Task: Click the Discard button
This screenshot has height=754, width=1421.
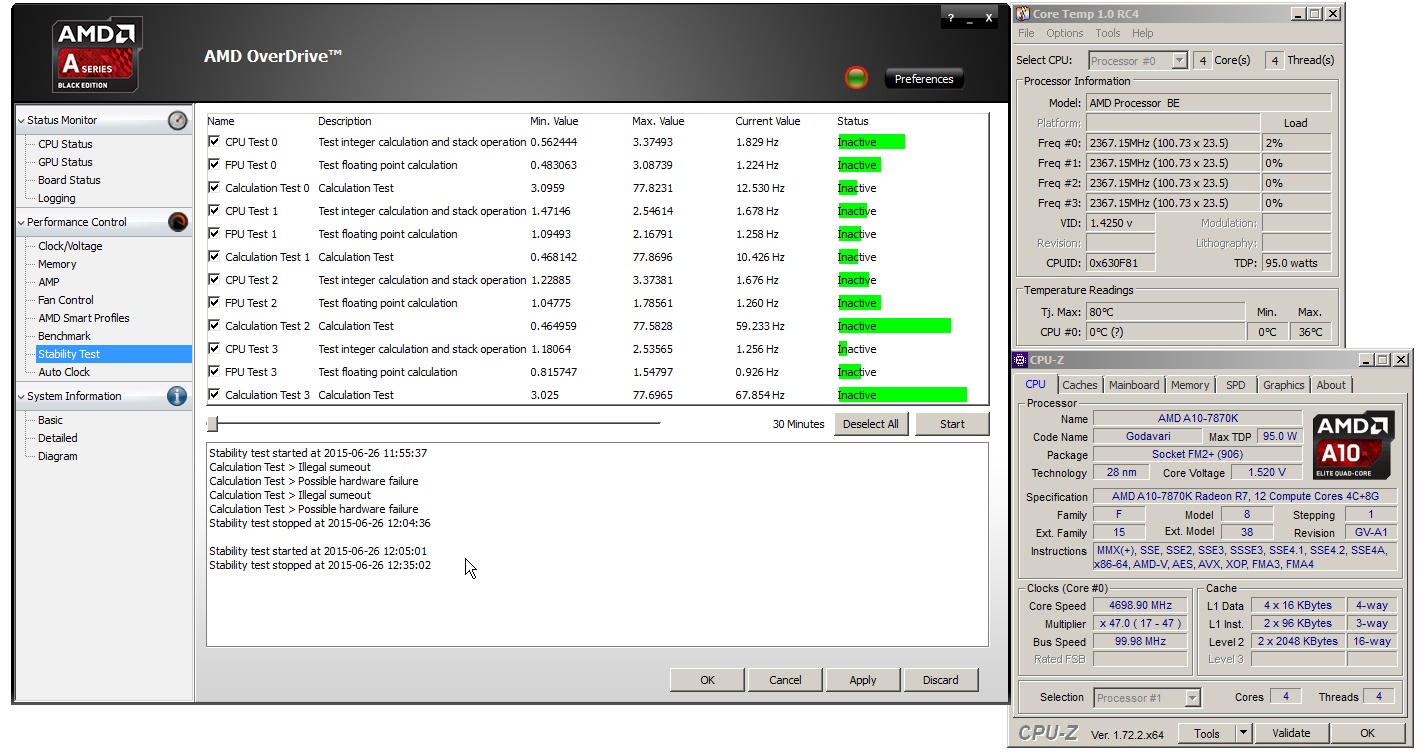Action: tap(941, 680)
